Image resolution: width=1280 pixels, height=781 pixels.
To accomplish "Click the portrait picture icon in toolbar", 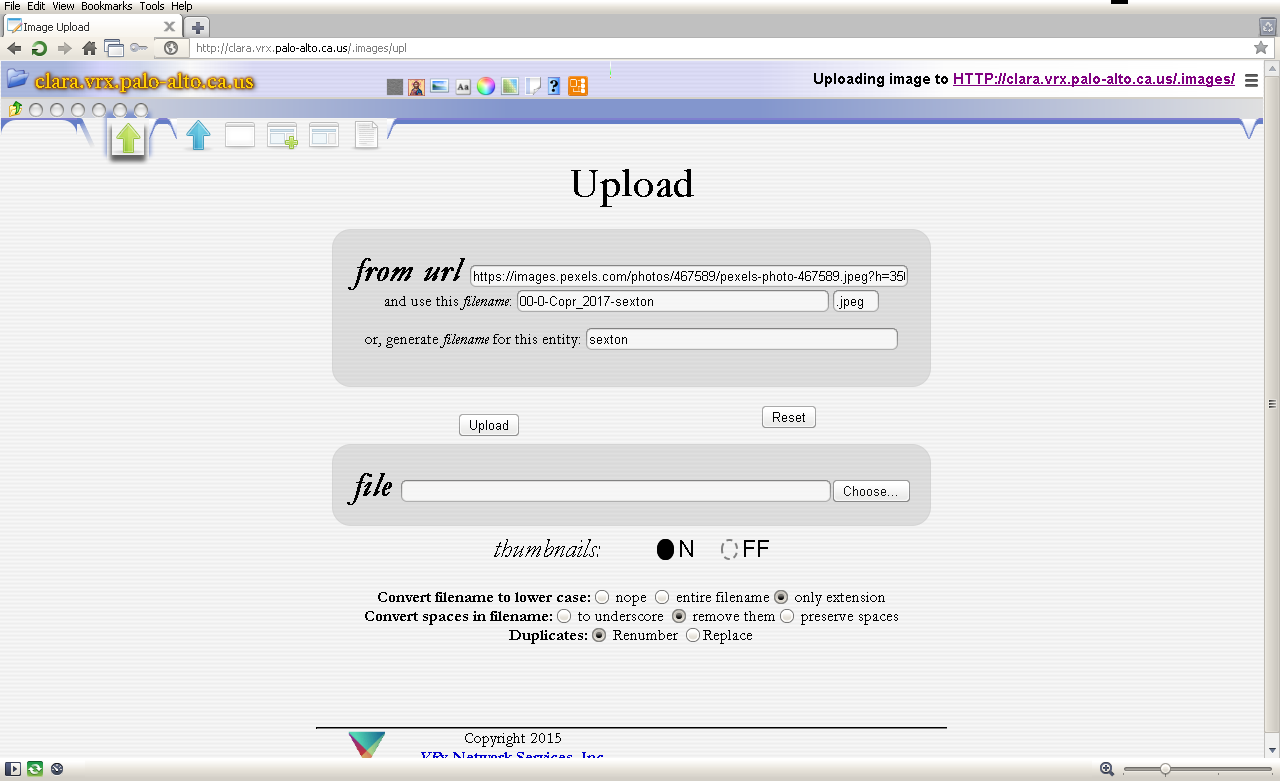I will click(x=416, y=87).
